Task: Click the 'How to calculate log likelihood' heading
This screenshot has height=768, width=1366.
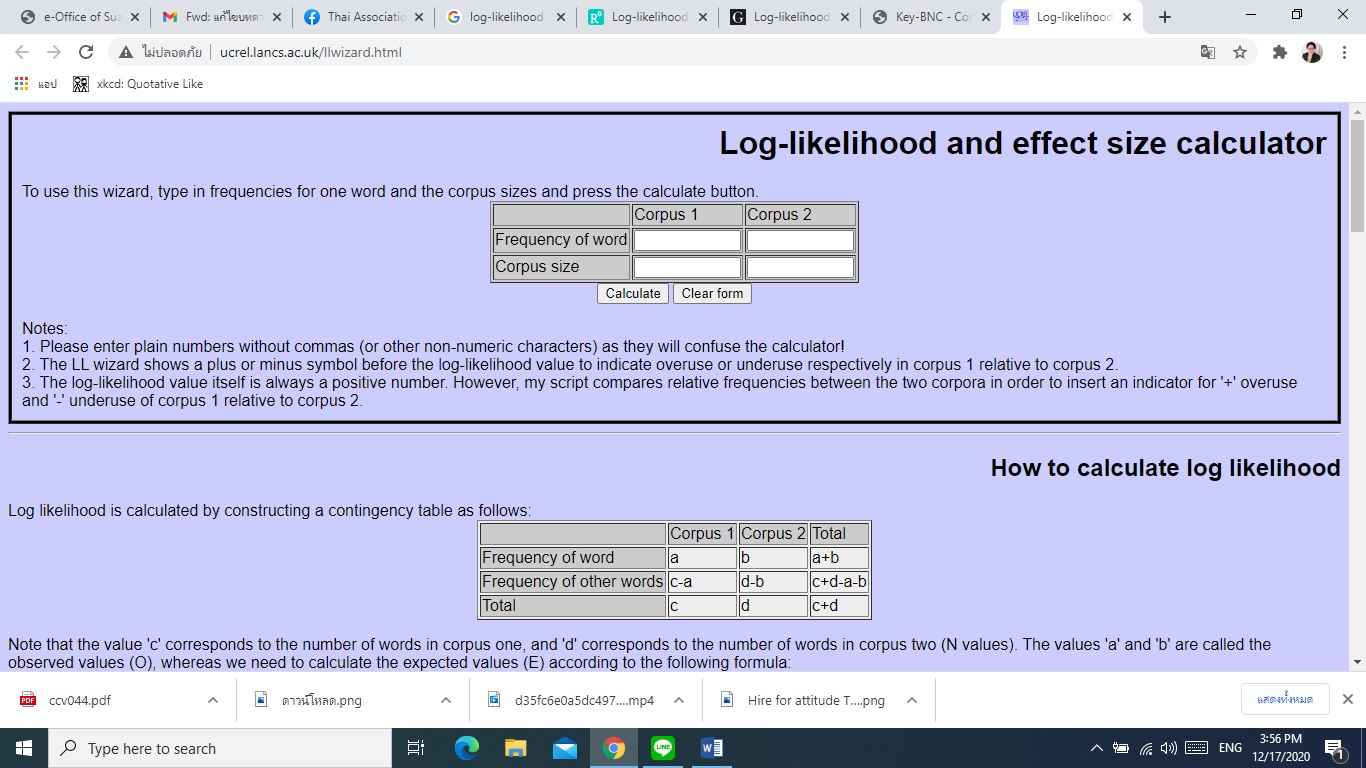Action: pos(1165,468)
